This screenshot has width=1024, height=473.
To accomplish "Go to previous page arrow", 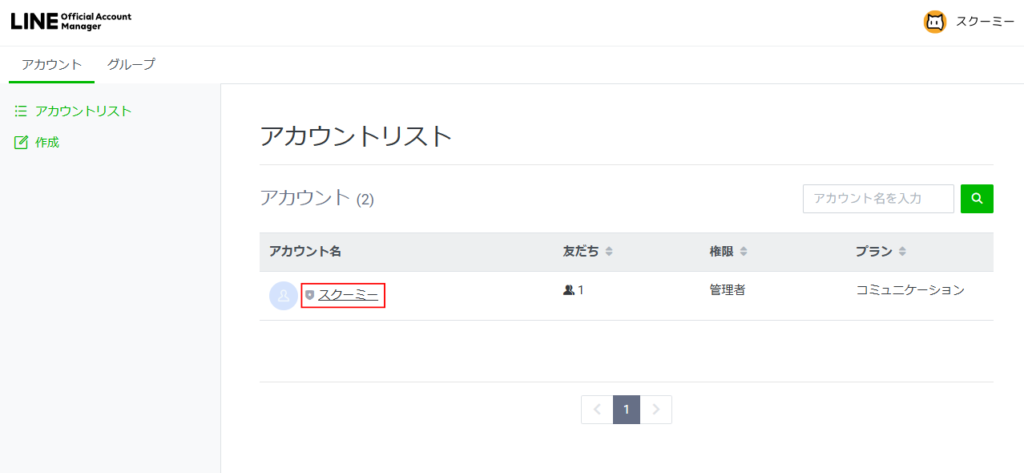I will 597,410.
